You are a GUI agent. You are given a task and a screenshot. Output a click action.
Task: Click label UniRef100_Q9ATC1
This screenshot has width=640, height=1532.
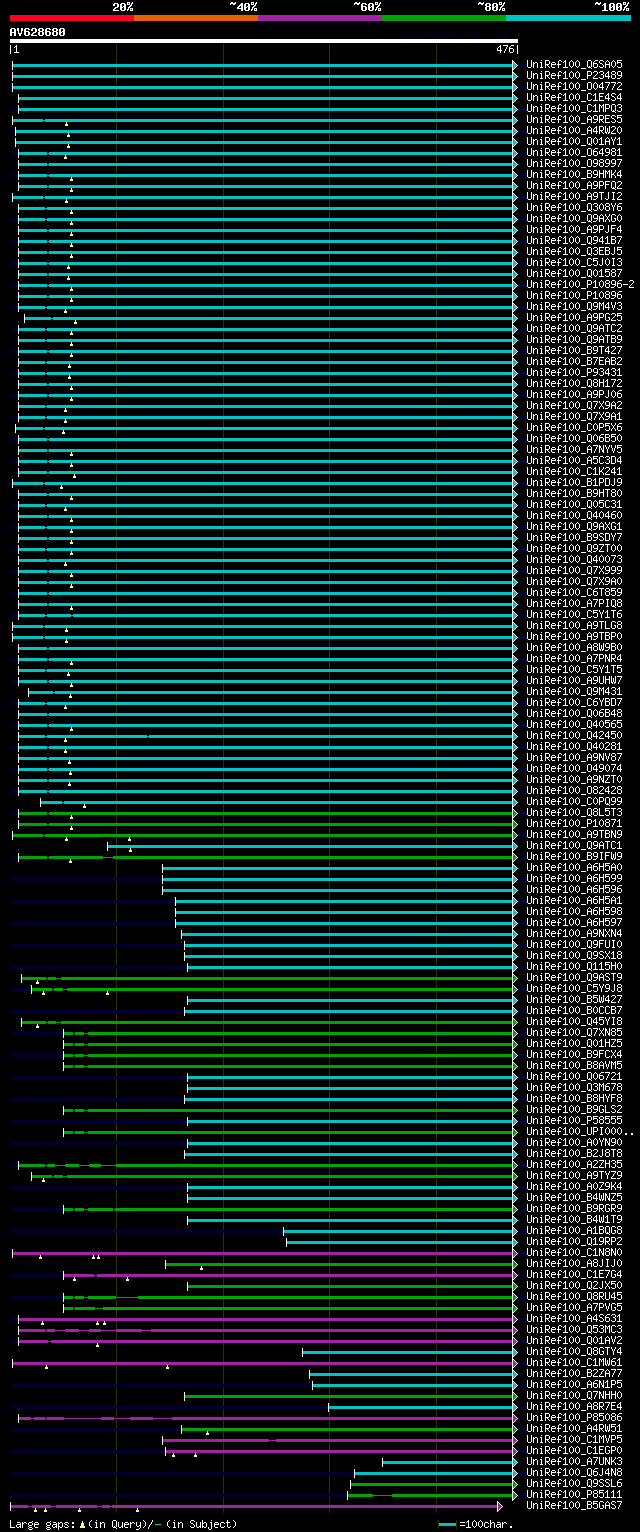tap(574, 845)
